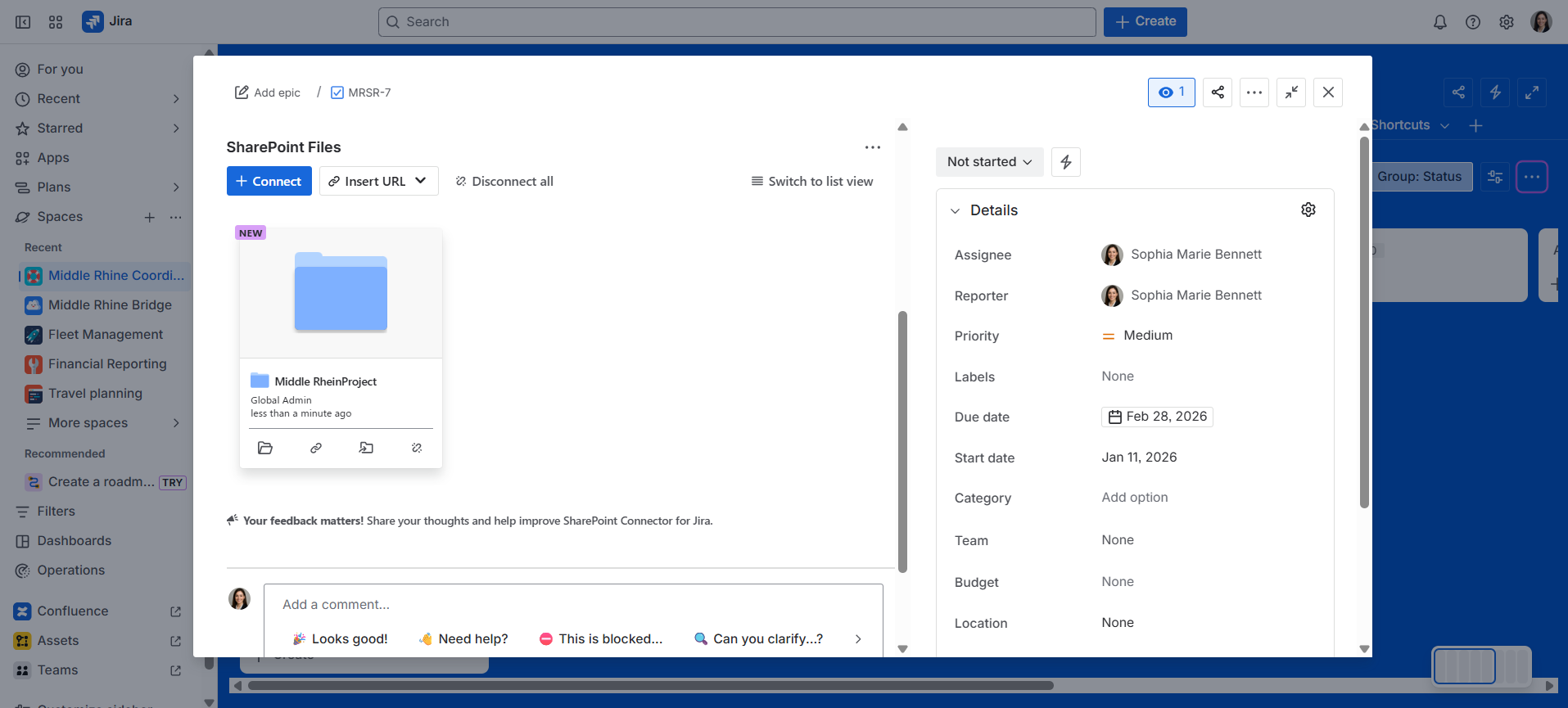1568x708 pixels.
Task: Collapse the Details section
Action: [x=955, y=211]
